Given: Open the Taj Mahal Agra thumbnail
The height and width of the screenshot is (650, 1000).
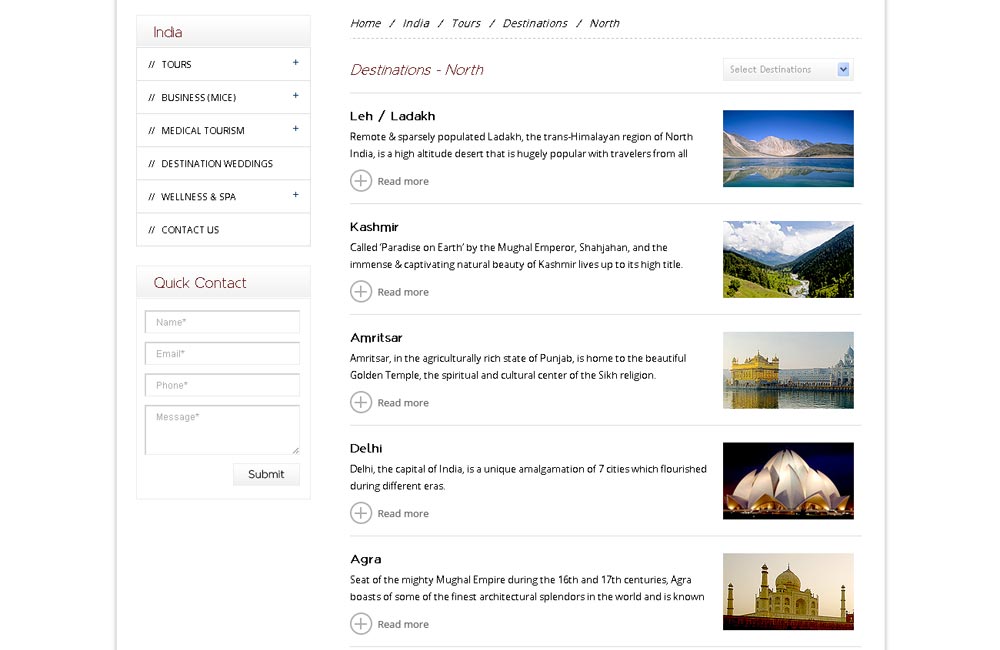Looking at the screenshot, I should (x=788, y=591).
